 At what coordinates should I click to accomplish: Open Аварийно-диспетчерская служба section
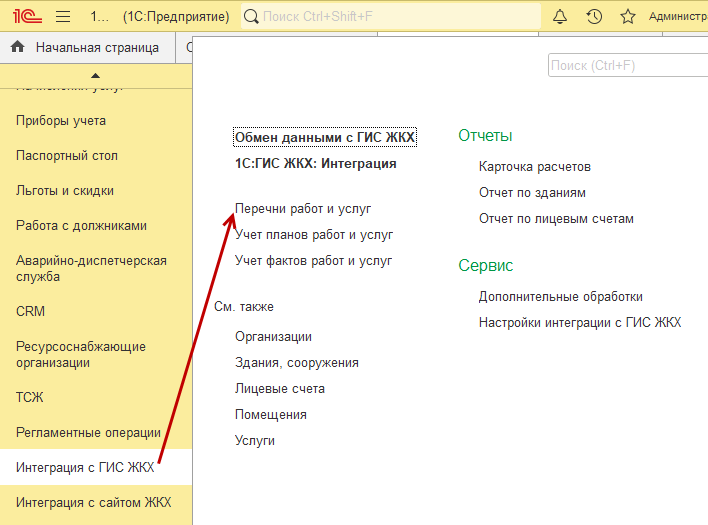pyautogui.click(x=91, y=268)
